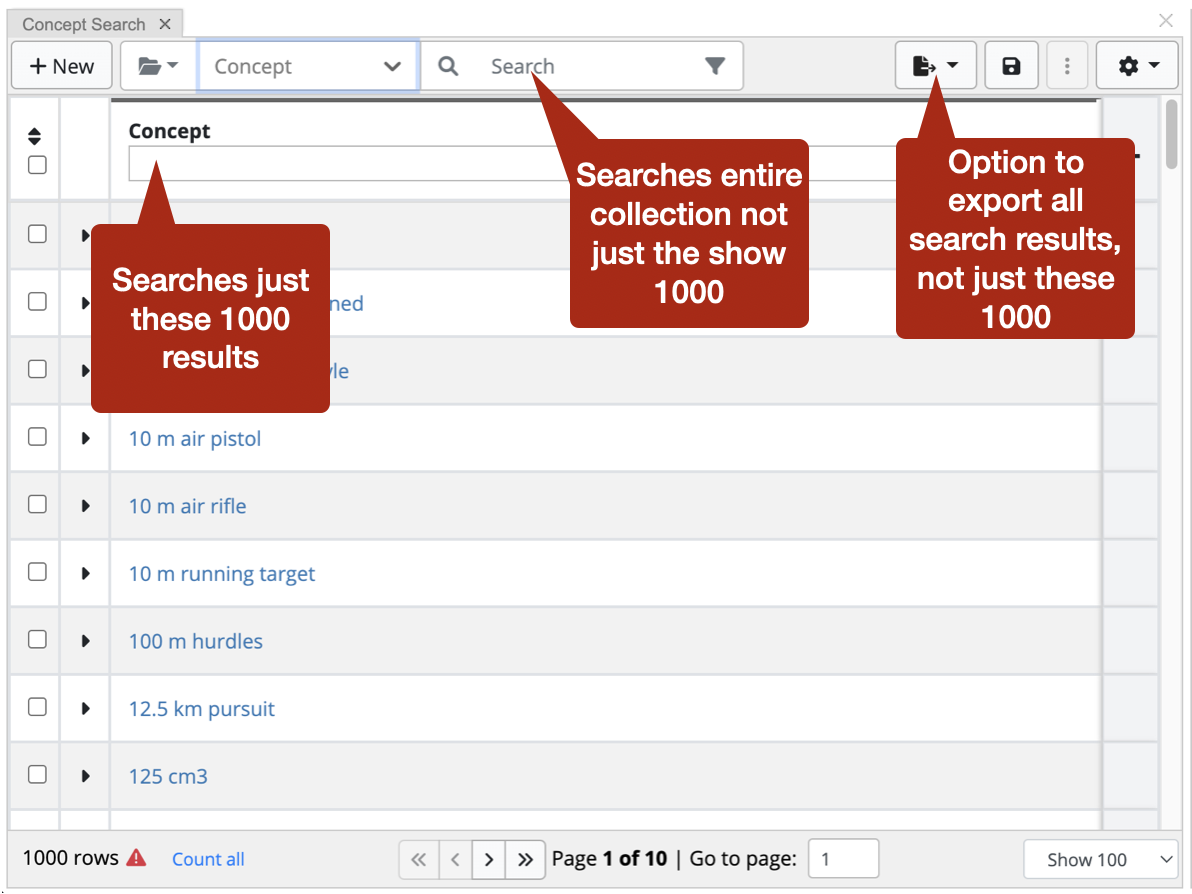Go to the last page arrow
This screenshot has height=894, width=1192.
pos(525,859)
